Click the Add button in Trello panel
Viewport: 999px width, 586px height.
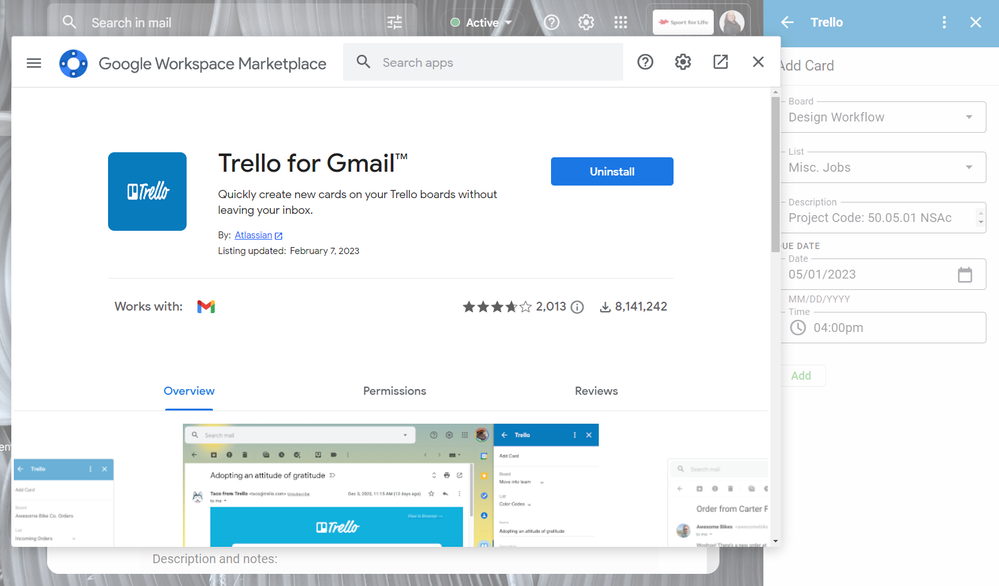coord(801,375)
